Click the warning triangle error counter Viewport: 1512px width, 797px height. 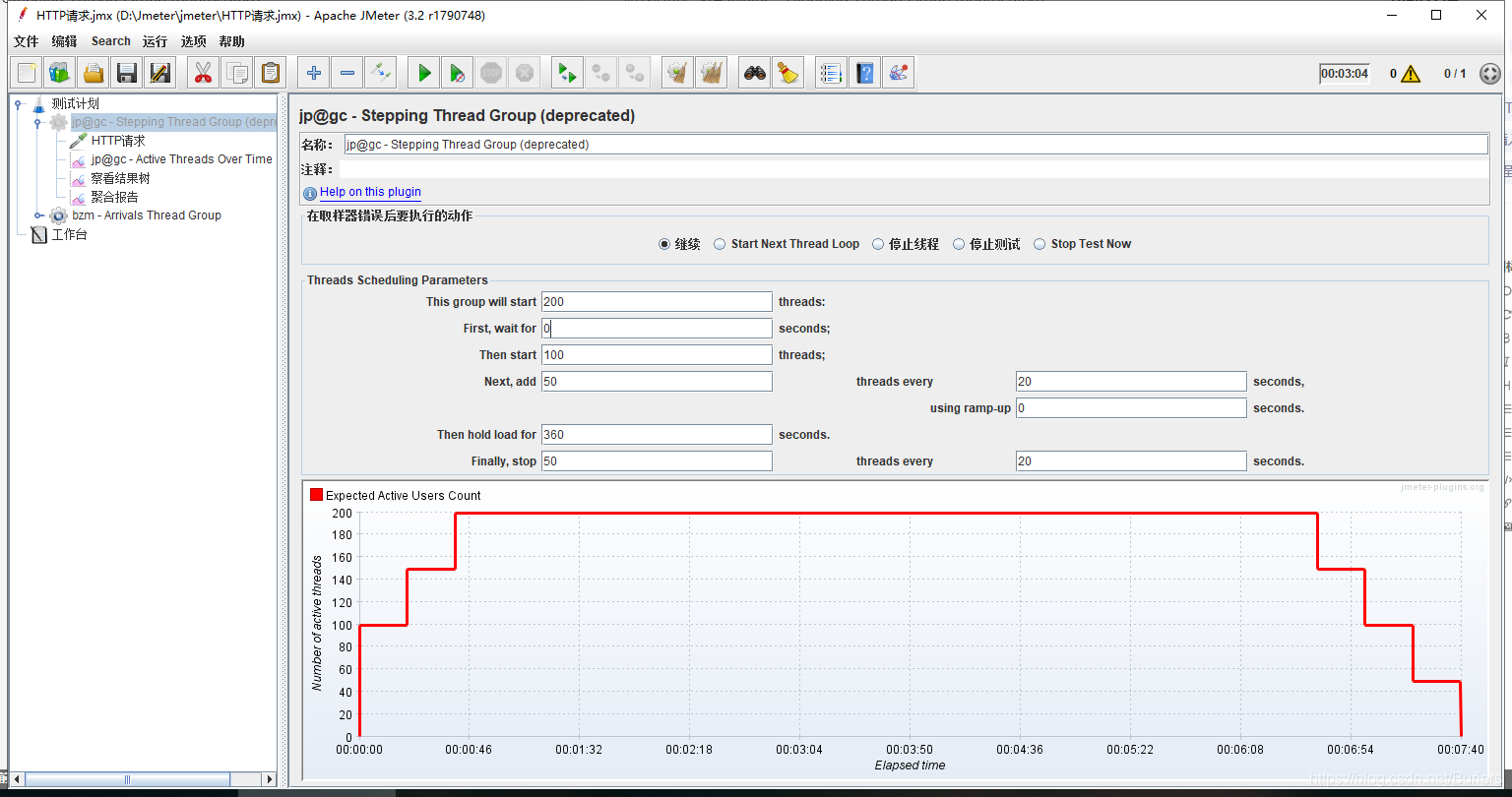coord(1411,74)
